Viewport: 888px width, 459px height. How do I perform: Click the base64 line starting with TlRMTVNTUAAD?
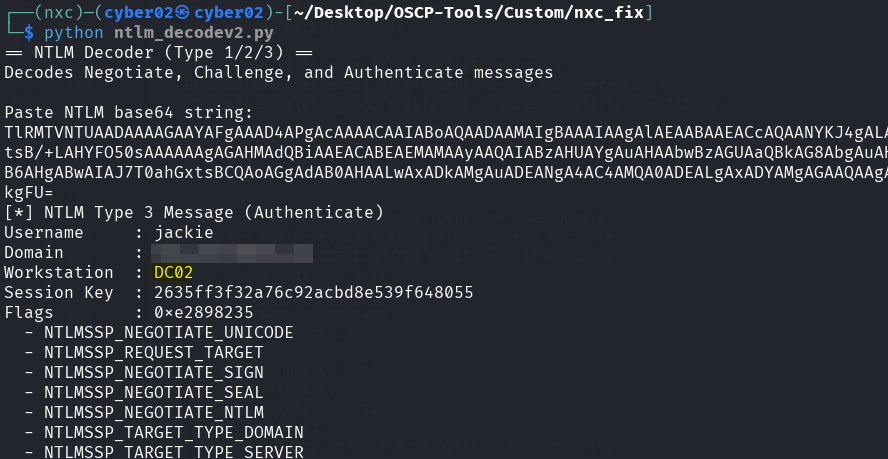click(440, 132)
